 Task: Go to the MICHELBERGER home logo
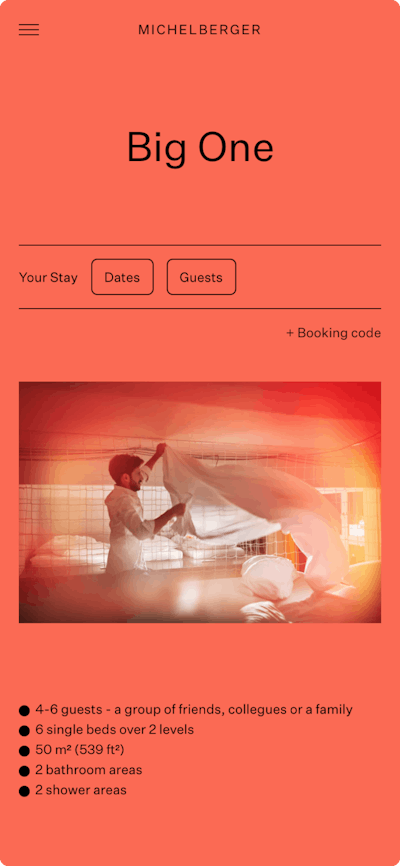click(x=199, y=30)
